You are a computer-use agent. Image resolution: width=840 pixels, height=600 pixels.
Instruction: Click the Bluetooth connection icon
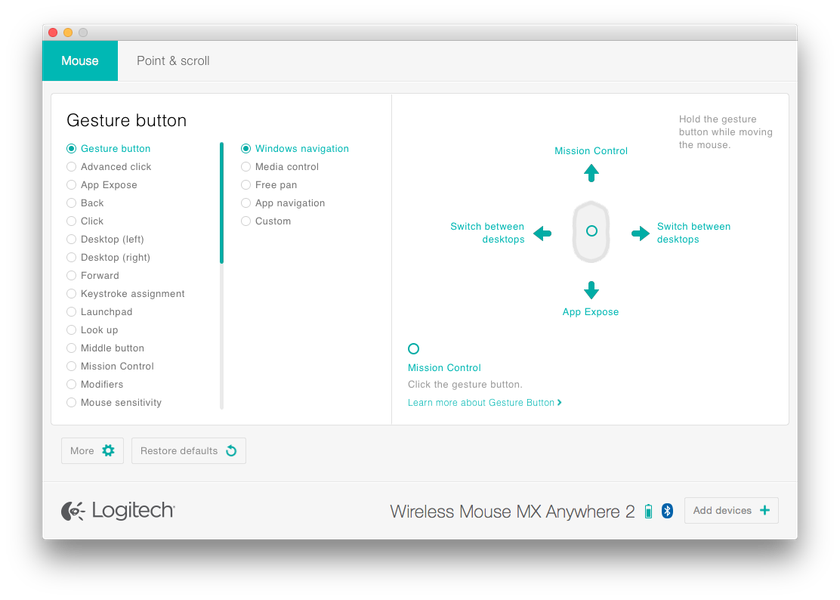(667, 511)
